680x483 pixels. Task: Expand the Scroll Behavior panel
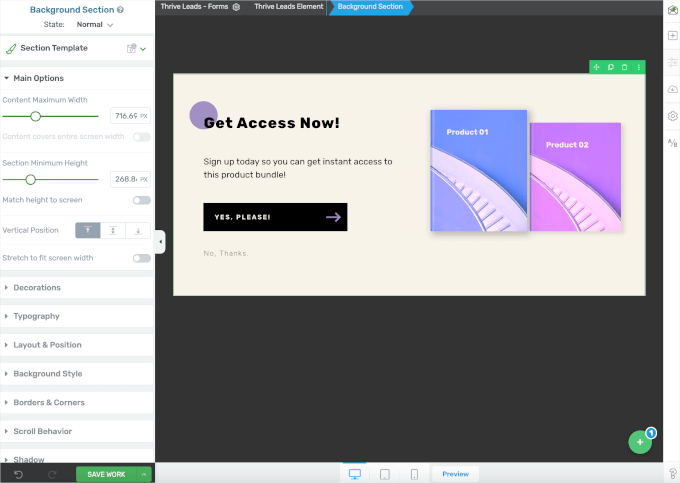pyautogui.click(x=77, y=431)
